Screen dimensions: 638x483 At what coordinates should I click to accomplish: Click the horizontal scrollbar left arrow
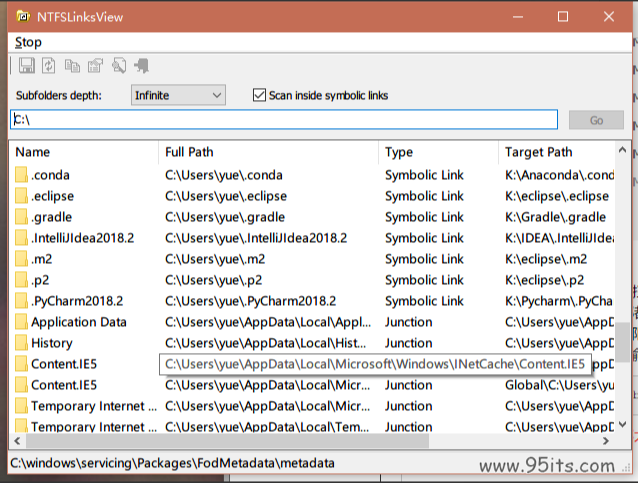pos(17,441)
